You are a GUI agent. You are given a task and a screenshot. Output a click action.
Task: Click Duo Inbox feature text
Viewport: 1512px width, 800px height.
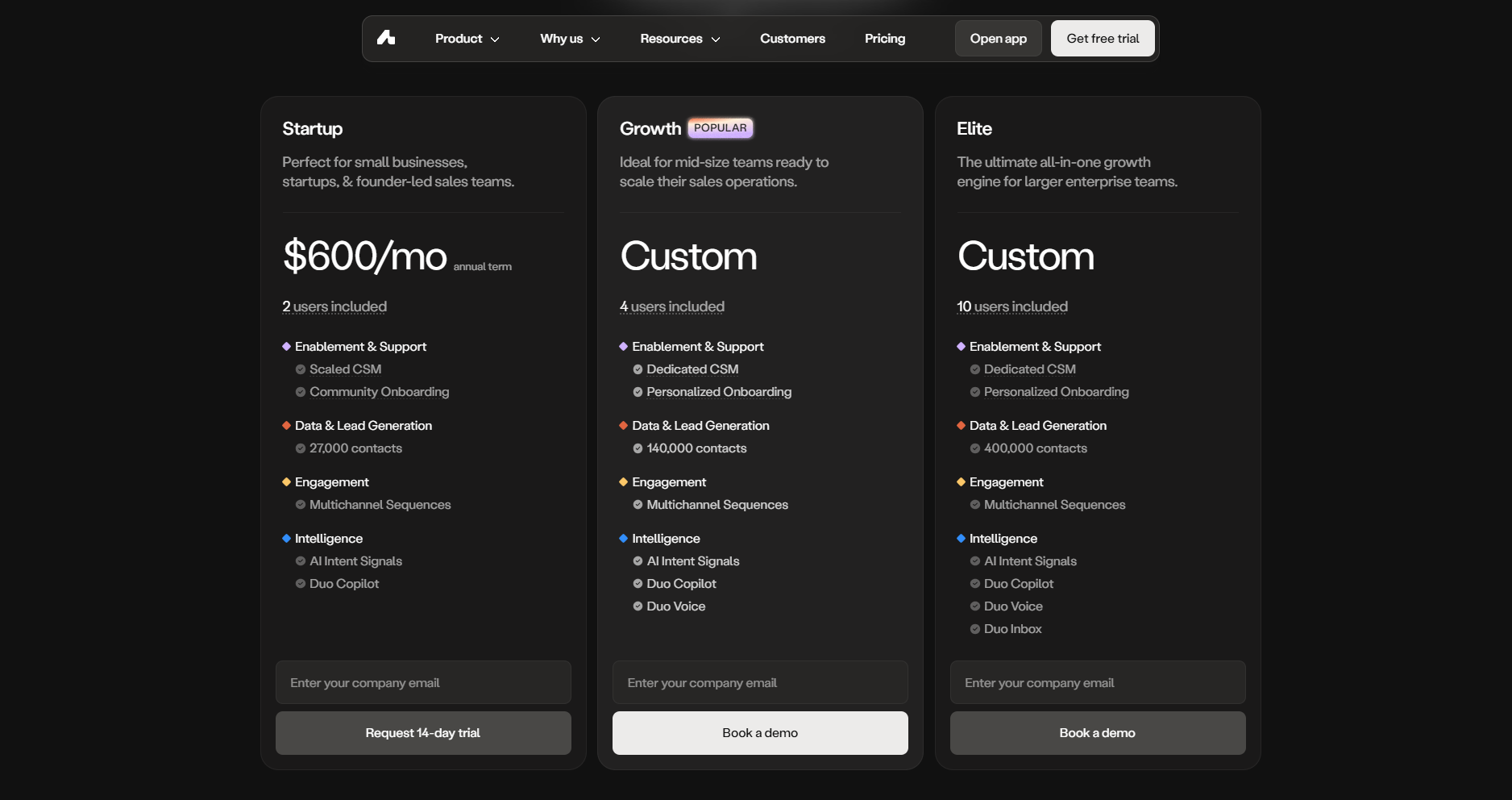(x=1013, y=629)
